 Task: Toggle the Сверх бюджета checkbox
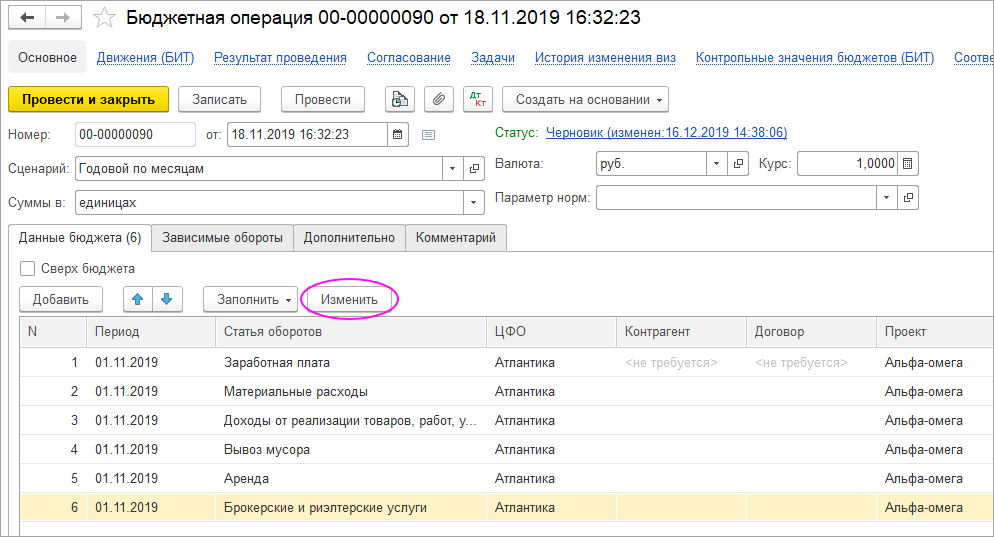coord(28,268)
